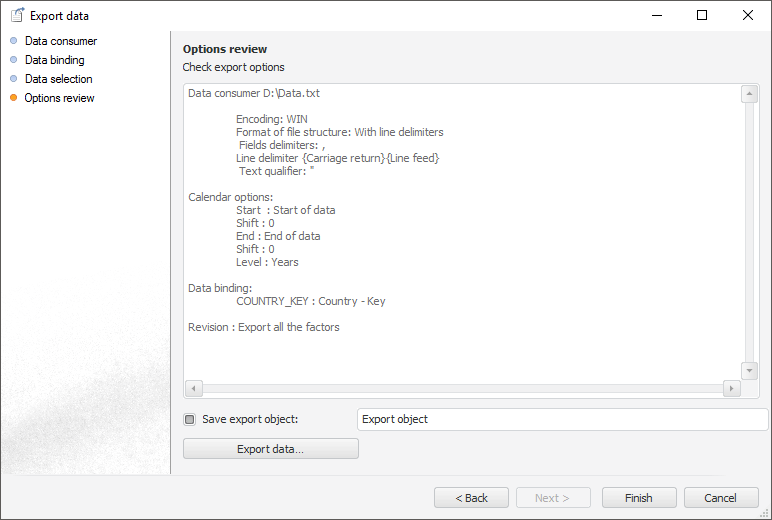The width and height of the screenshot is (772, 520).
Task: Enable the Save export object checkbox
Action: coord(190,420)
